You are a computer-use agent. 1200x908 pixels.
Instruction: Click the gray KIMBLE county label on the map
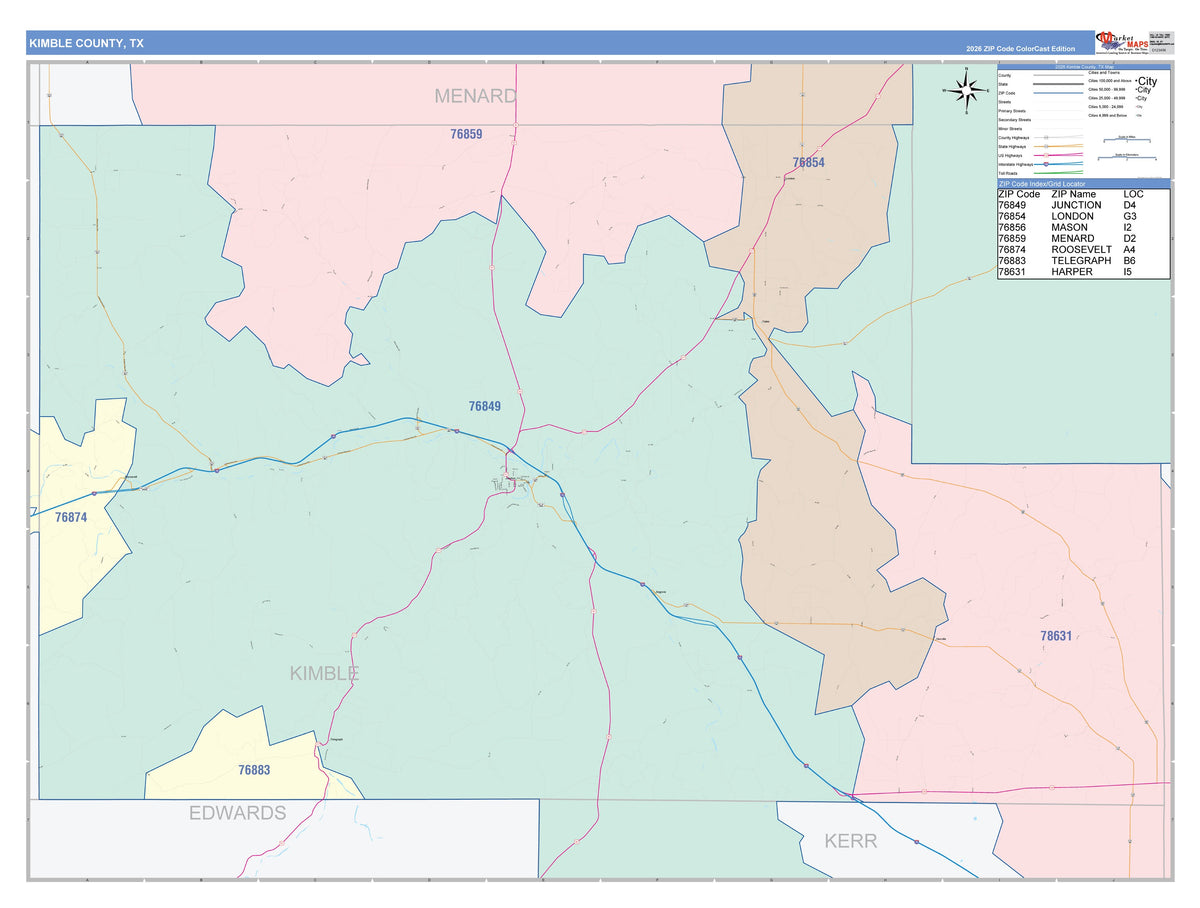(324, 673)
